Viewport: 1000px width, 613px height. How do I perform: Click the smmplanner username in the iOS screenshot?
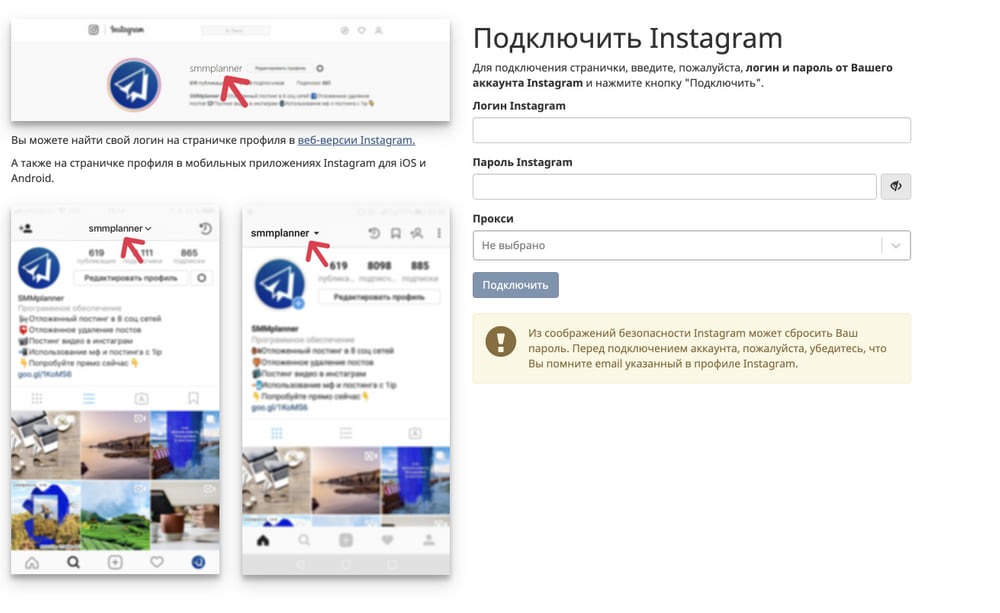coord(120,228)
